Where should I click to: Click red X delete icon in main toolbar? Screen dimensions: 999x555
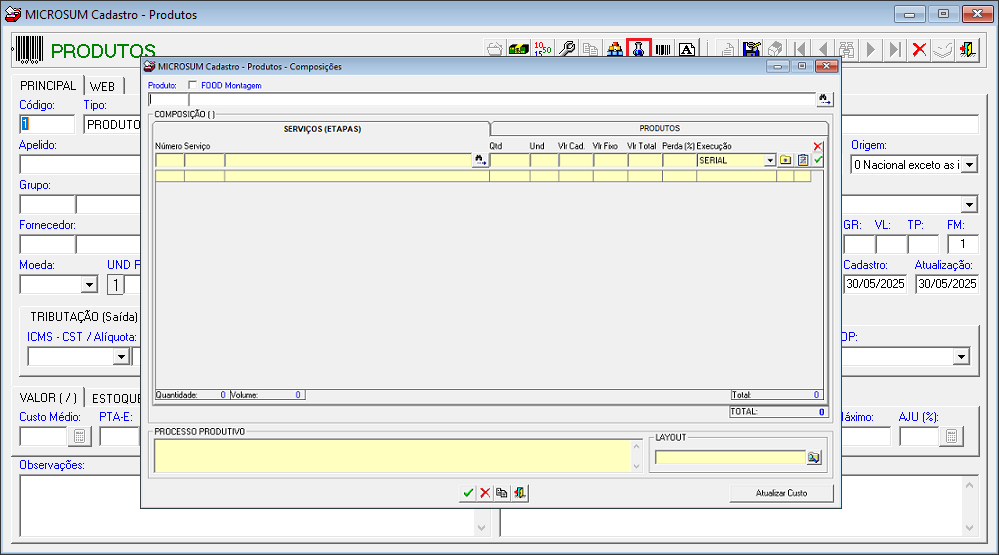pyautogui.click(x=919, y=49)
